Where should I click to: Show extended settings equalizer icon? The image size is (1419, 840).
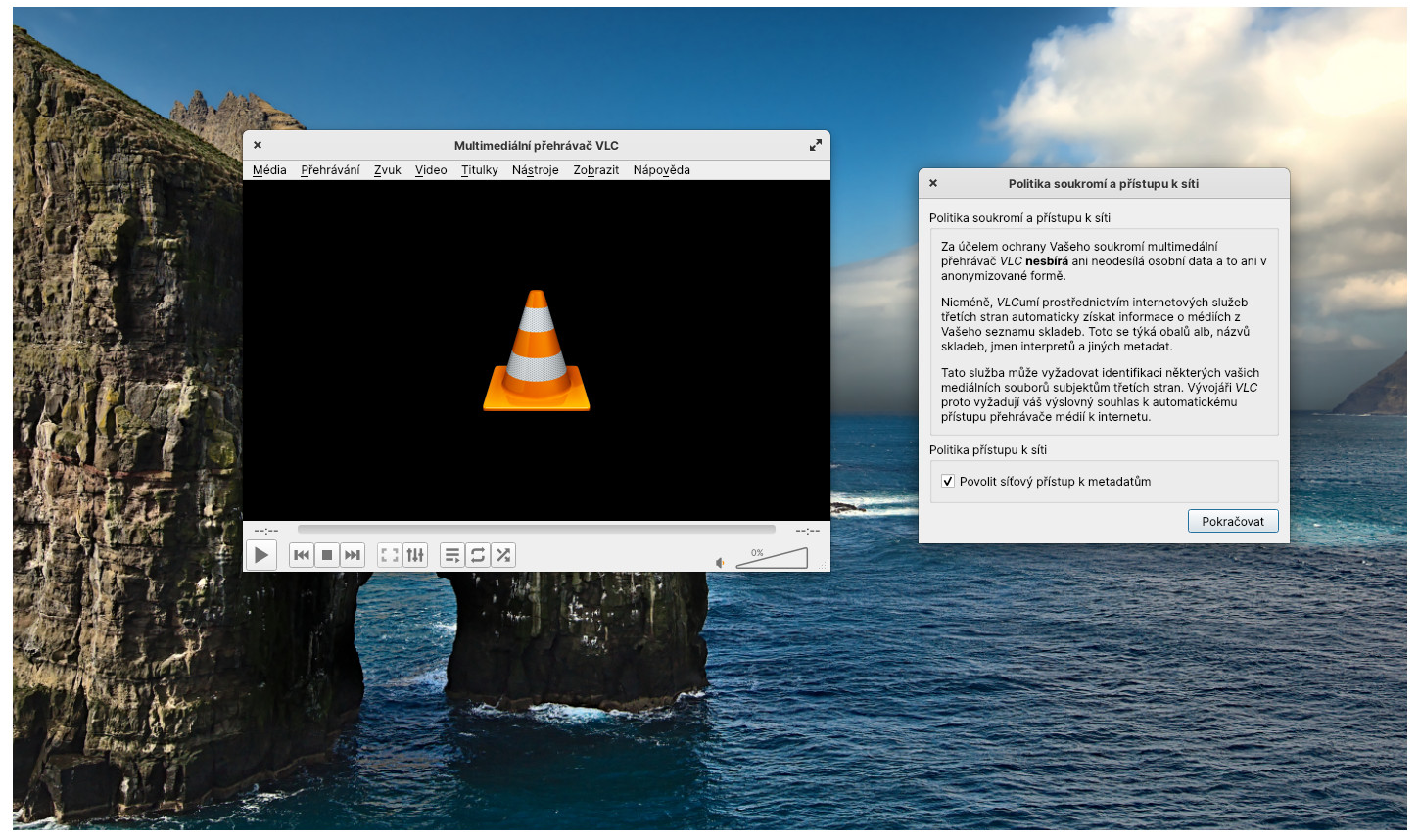(415, 555)
